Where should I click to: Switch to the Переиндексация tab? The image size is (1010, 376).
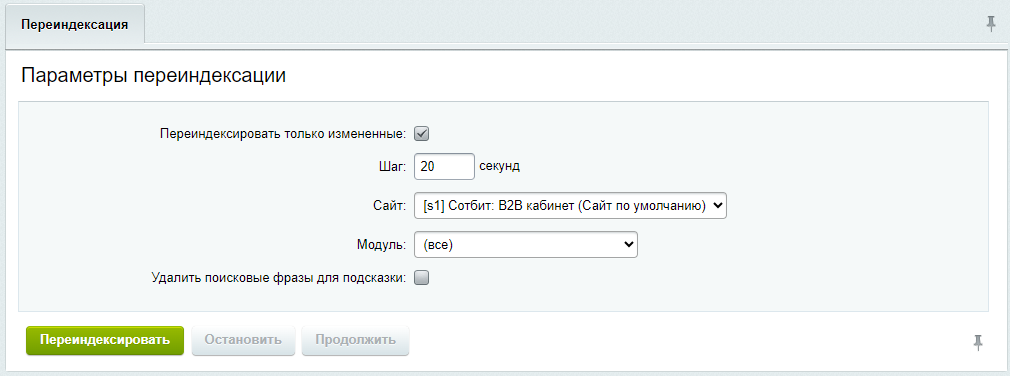point(75,24)
